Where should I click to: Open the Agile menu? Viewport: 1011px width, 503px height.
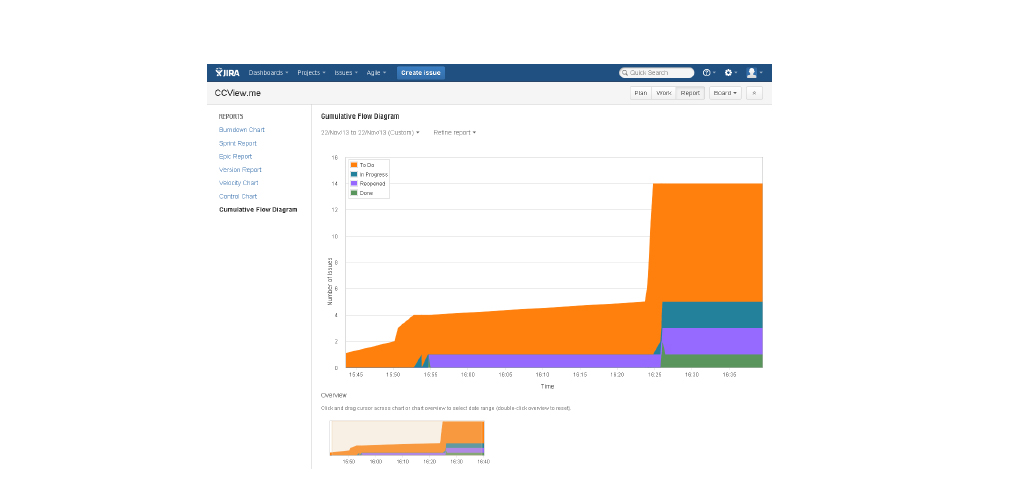click(x=376, y=73)
